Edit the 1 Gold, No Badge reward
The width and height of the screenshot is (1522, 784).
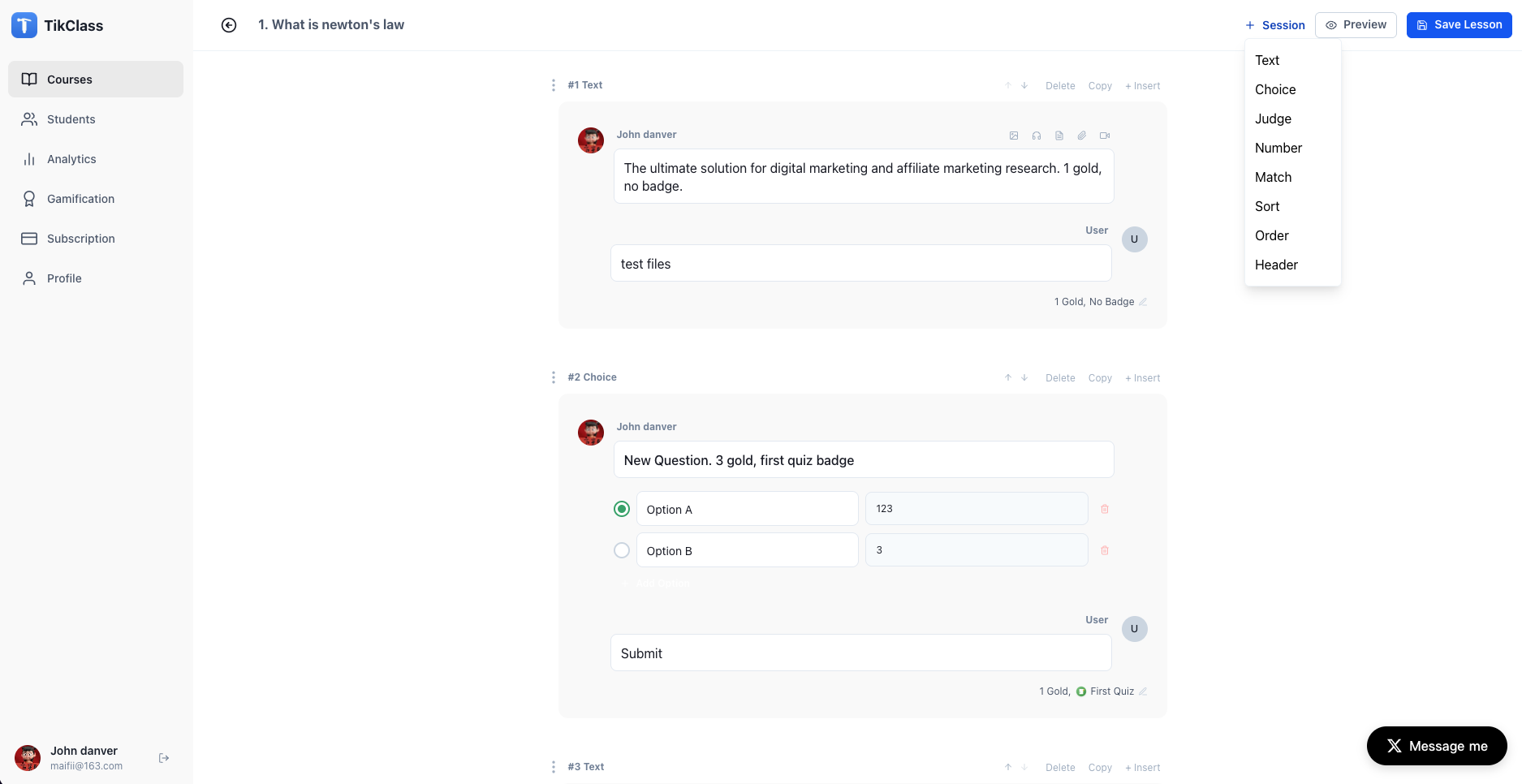pos(1143,301)
